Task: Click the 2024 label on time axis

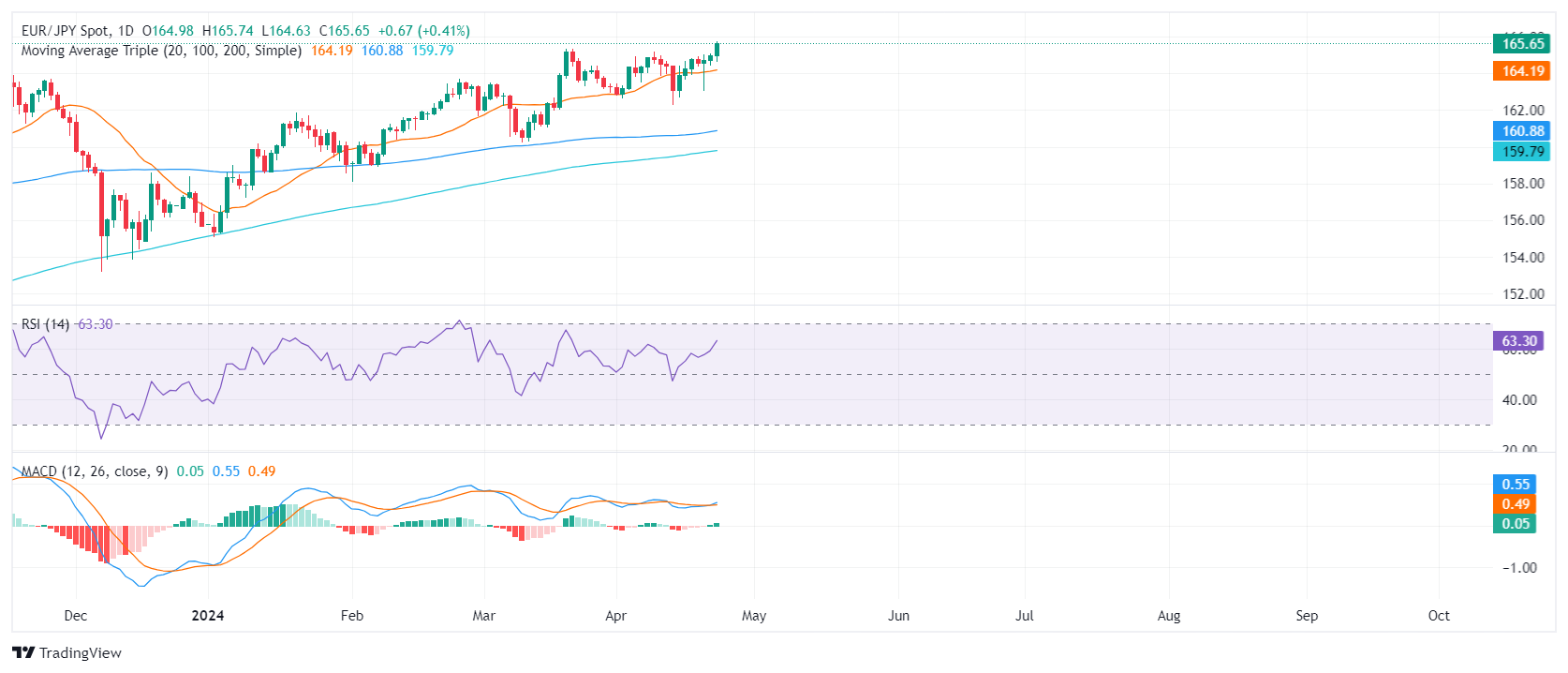Action: click(x=207, y=616)
